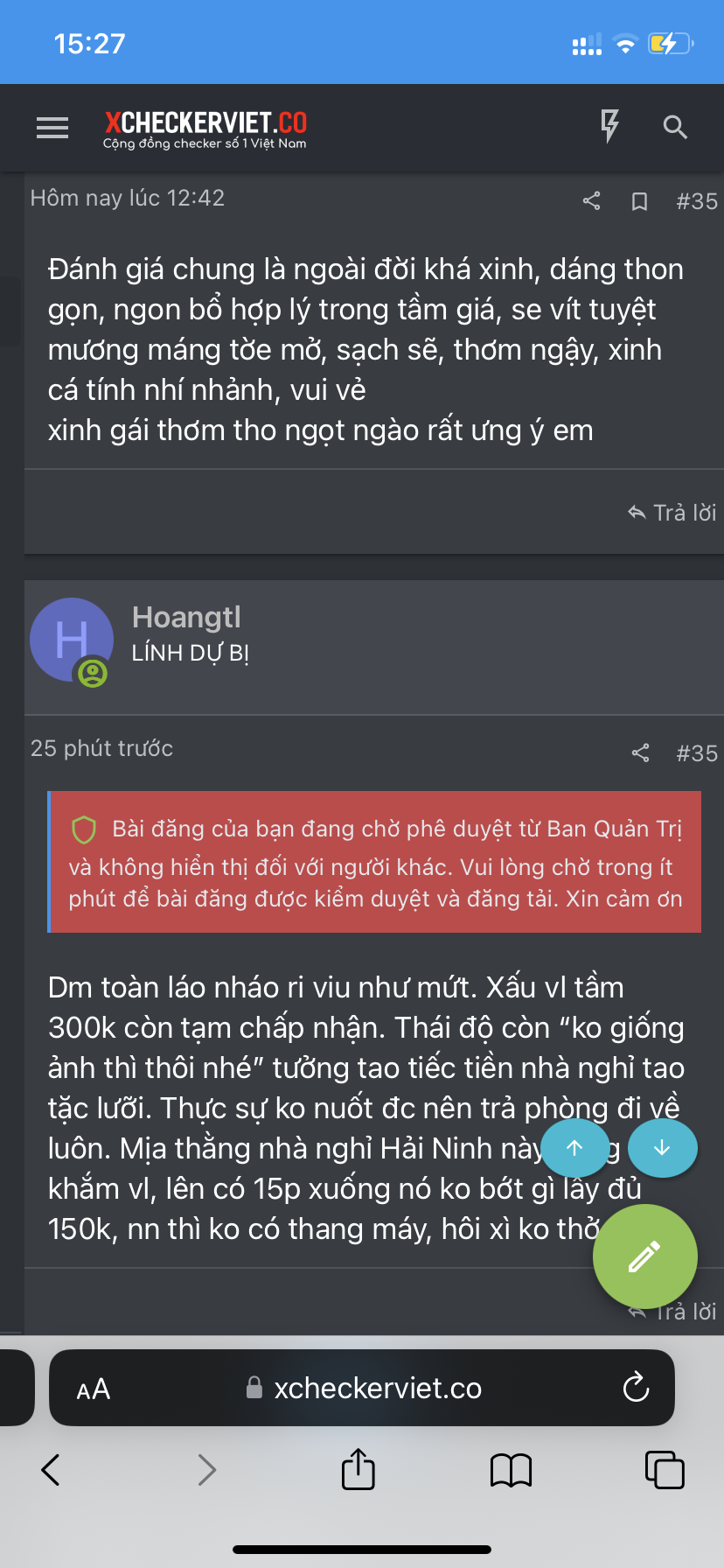Screen dimensions: 724x1568
Task: View Hoangtl's avatar profile
Action: tap(72, 640)
